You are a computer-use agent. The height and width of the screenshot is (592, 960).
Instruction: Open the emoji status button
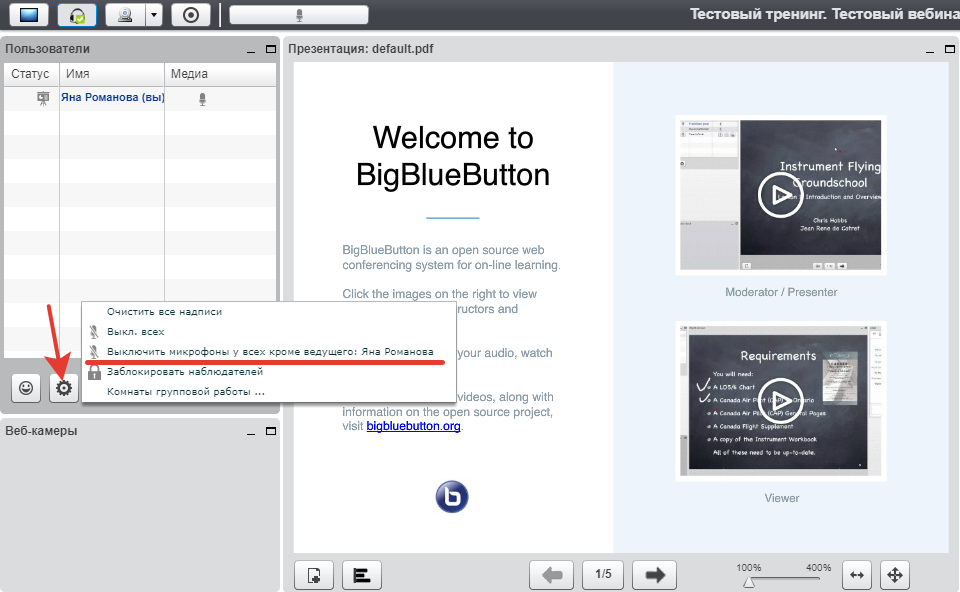click(26, 388)
